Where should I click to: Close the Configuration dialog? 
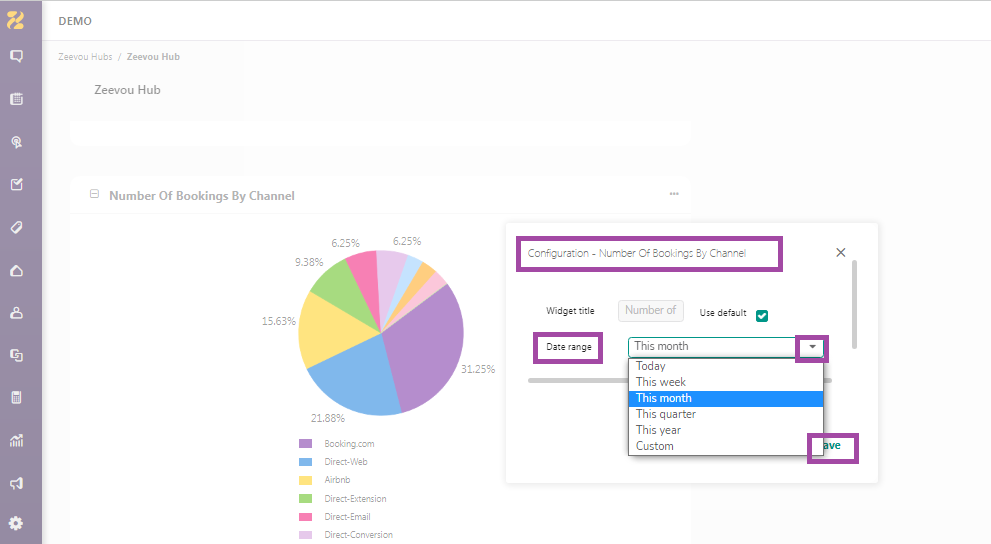(x=841, y=253)
